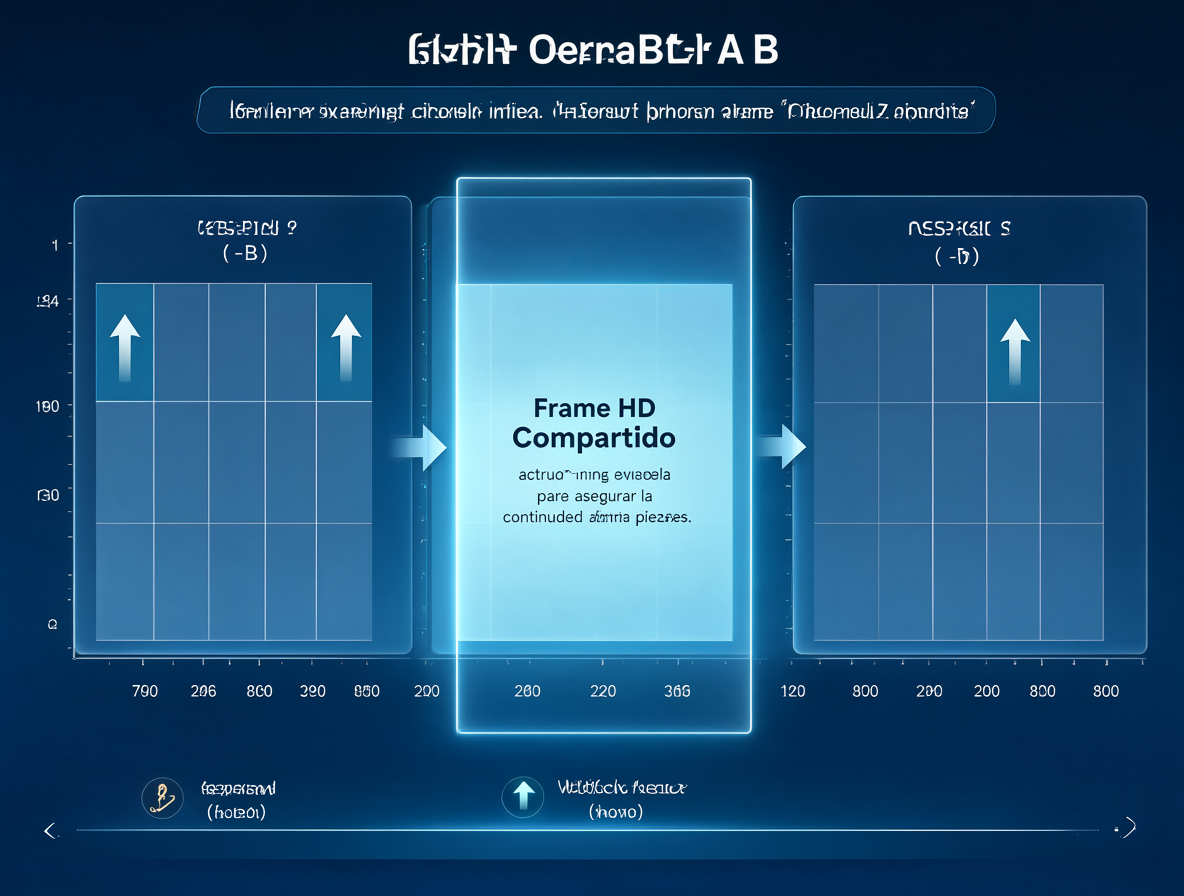
Task: Click the right arrow between left panel and center frame
Action: 420,448
